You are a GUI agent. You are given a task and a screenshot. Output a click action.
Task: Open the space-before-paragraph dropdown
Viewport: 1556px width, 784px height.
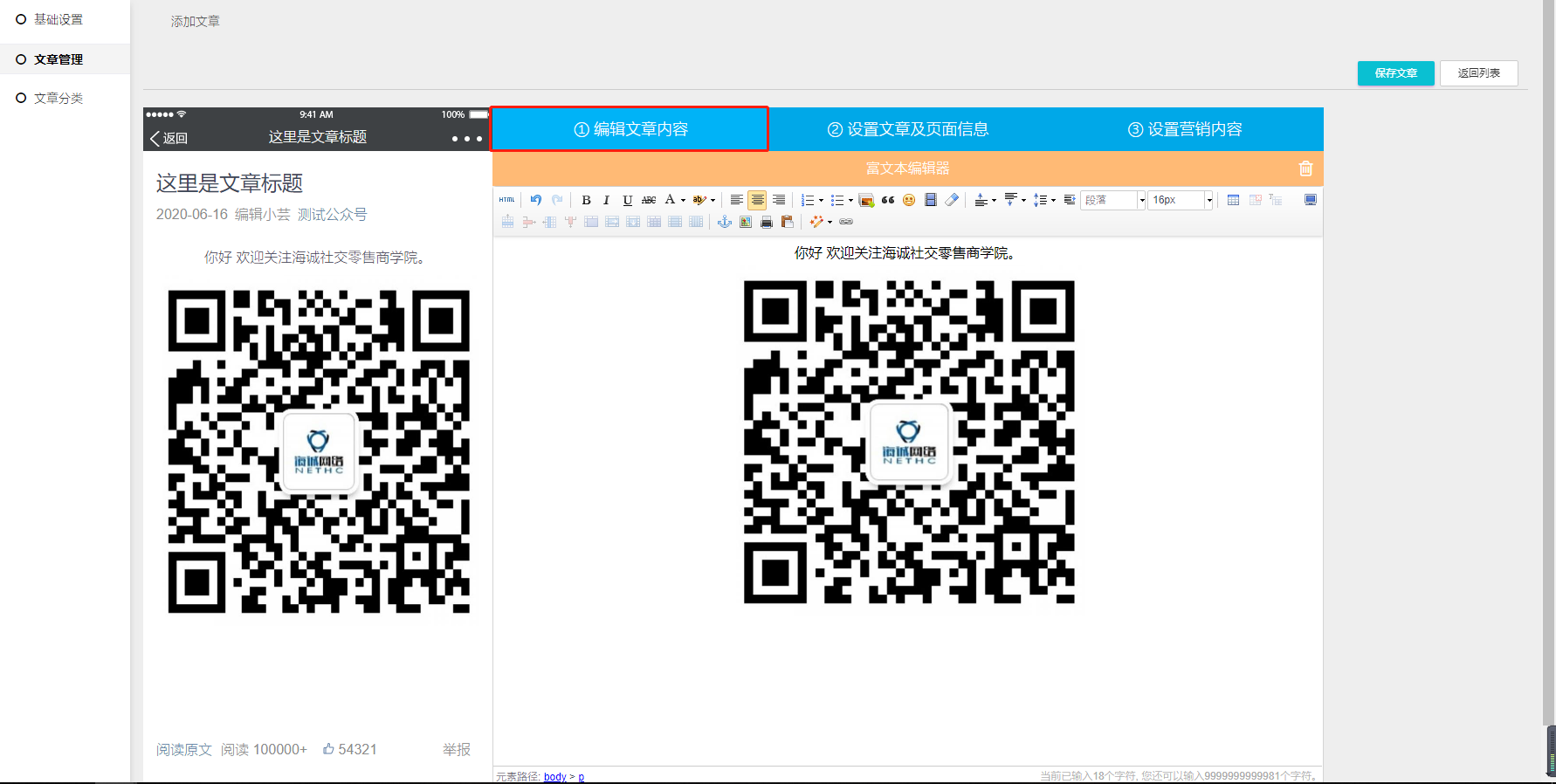[x=994, y=201]
